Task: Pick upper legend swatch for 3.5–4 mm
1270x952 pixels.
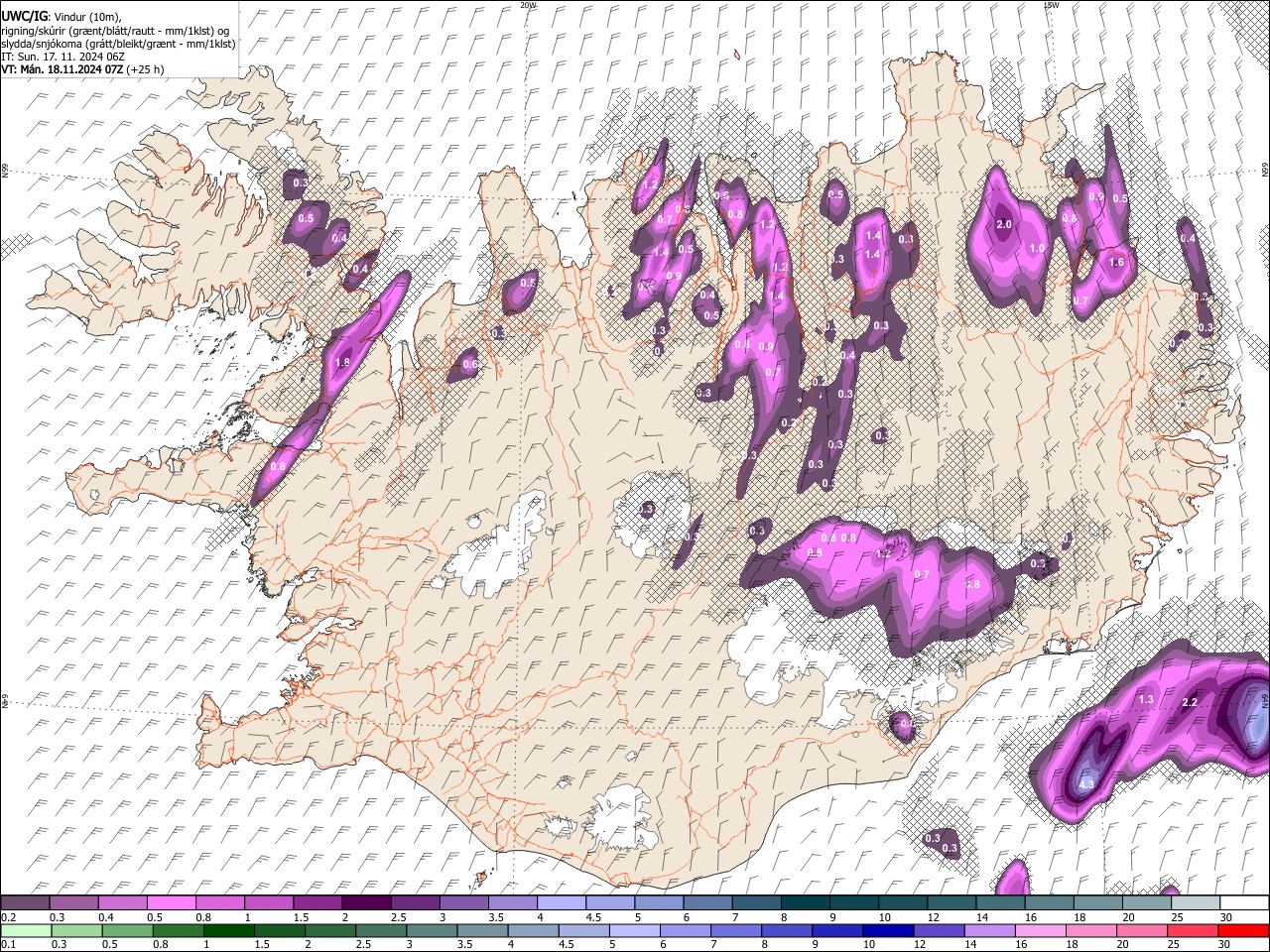Action: [x=512, y=902]
